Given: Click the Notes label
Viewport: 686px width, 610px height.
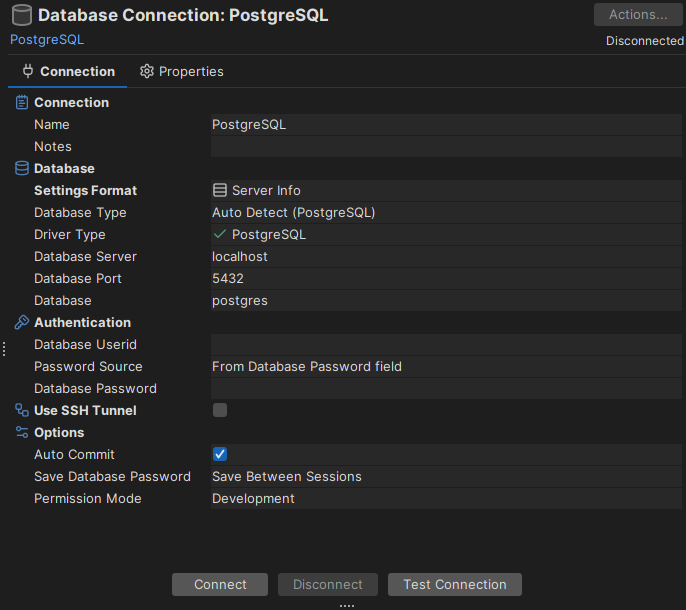Looking at the screenshot, I should pyautogui.click(x=52, y=147).
